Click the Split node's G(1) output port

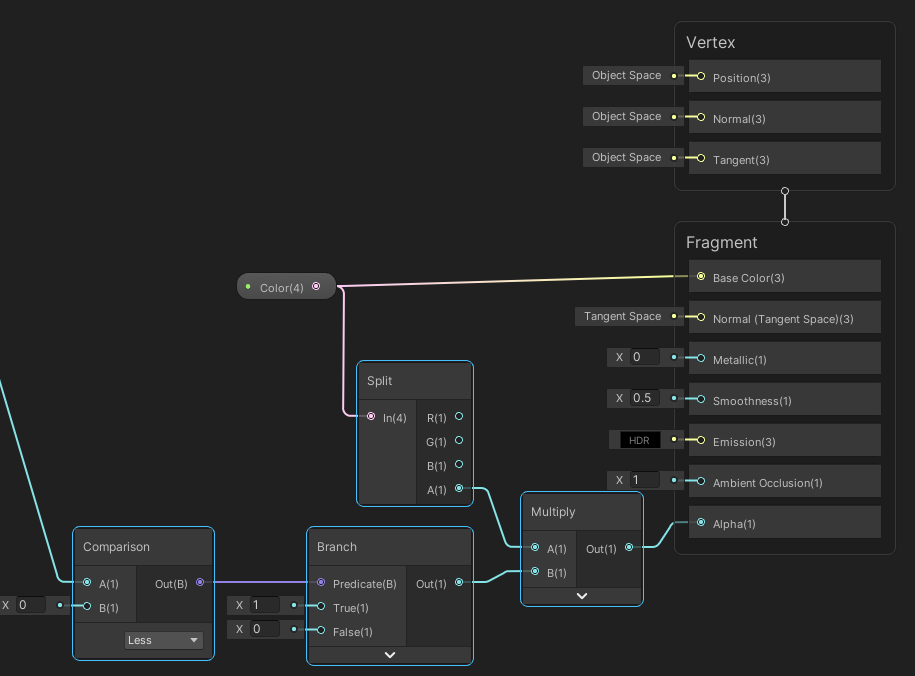tap(459, 440)
